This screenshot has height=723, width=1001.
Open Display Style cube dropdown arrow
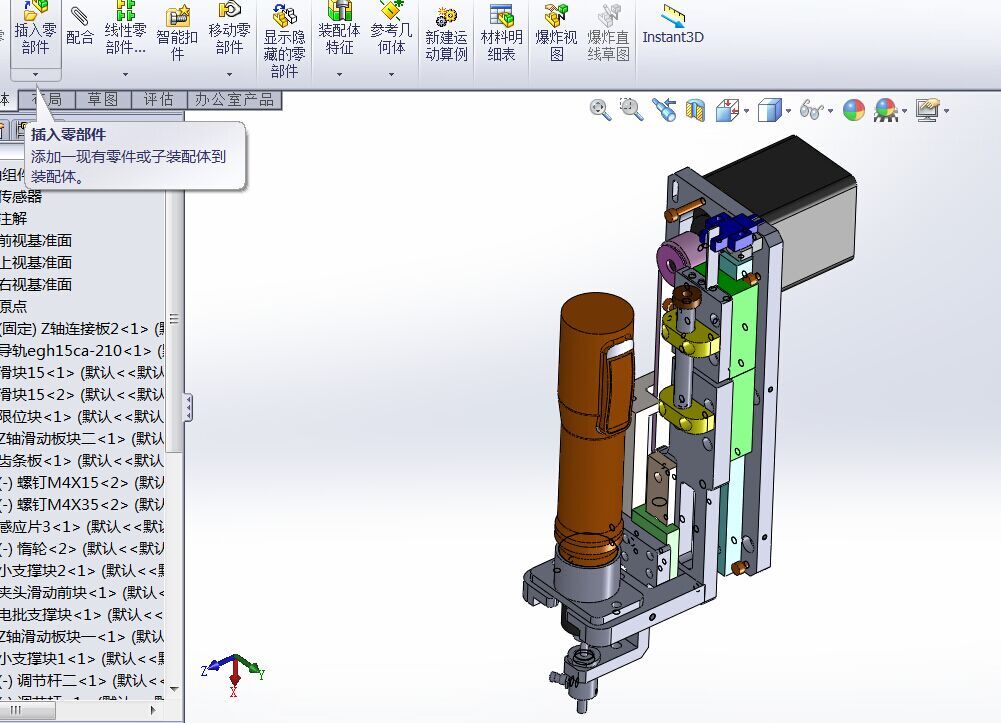788,111
